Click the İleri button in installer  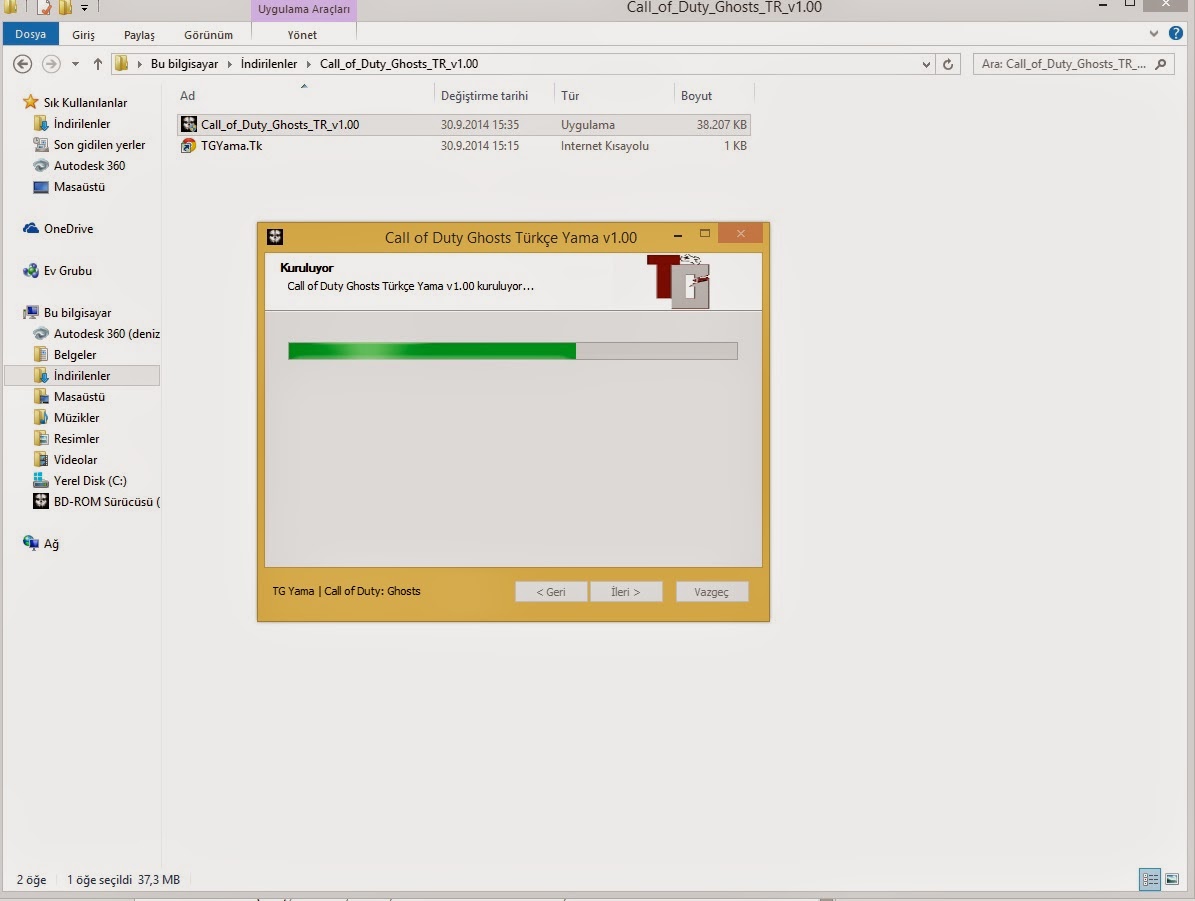click(x=626, y=592)
